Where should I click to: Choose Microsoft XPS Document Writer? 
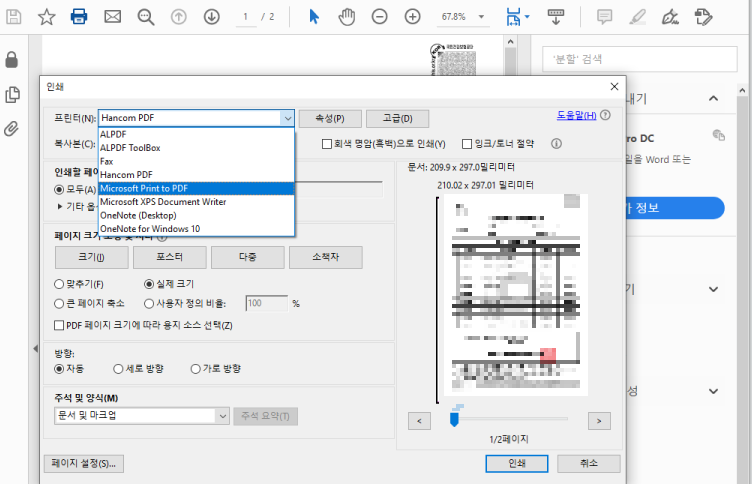tap(196, 202)
